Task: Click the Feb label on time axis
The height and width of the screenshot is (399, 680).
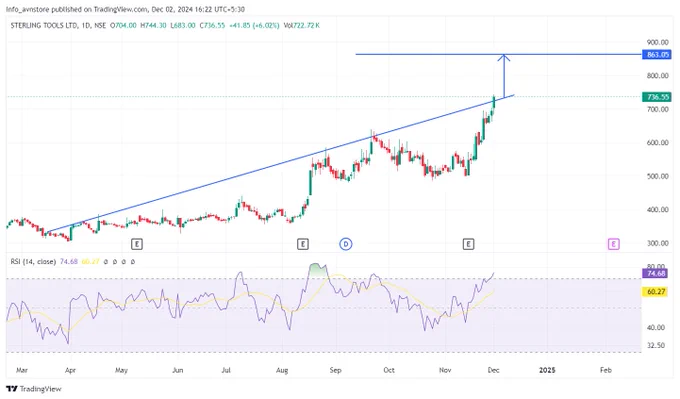Action: (606, 370)
